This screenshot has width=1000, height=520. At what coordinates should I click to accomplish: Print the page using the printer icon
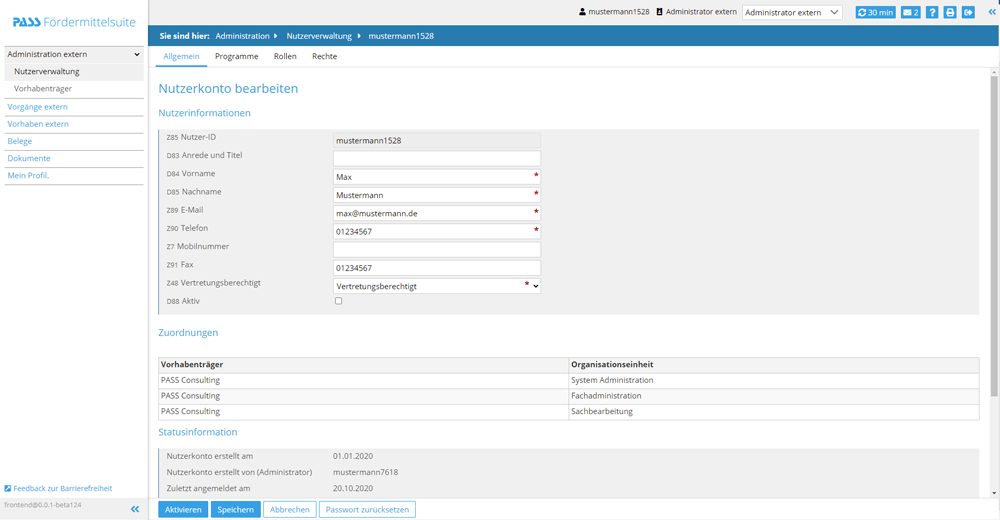coord(950,12)
